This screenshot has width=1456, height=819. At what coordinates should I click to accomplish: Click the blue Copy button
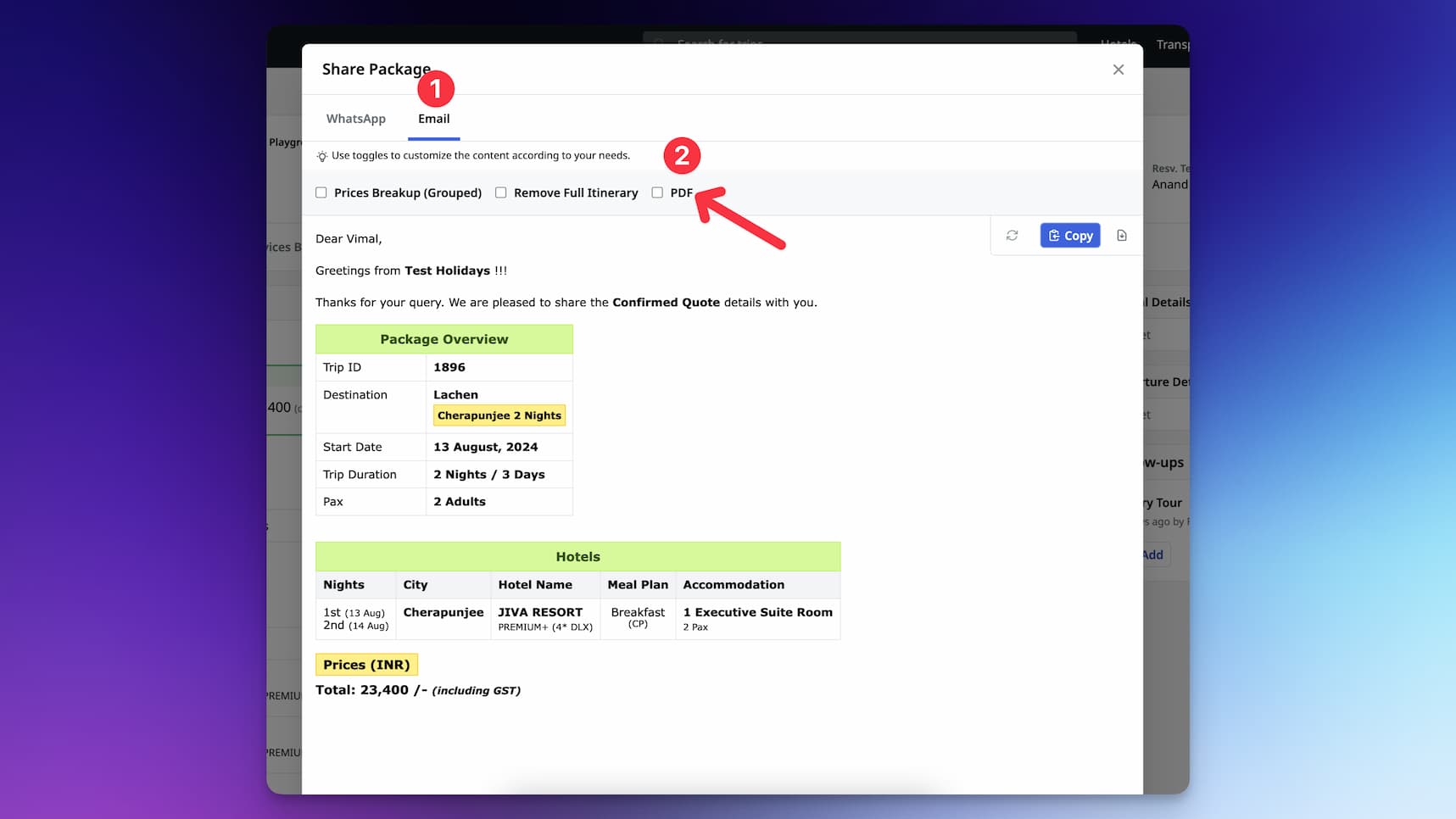coord(1069,235)
